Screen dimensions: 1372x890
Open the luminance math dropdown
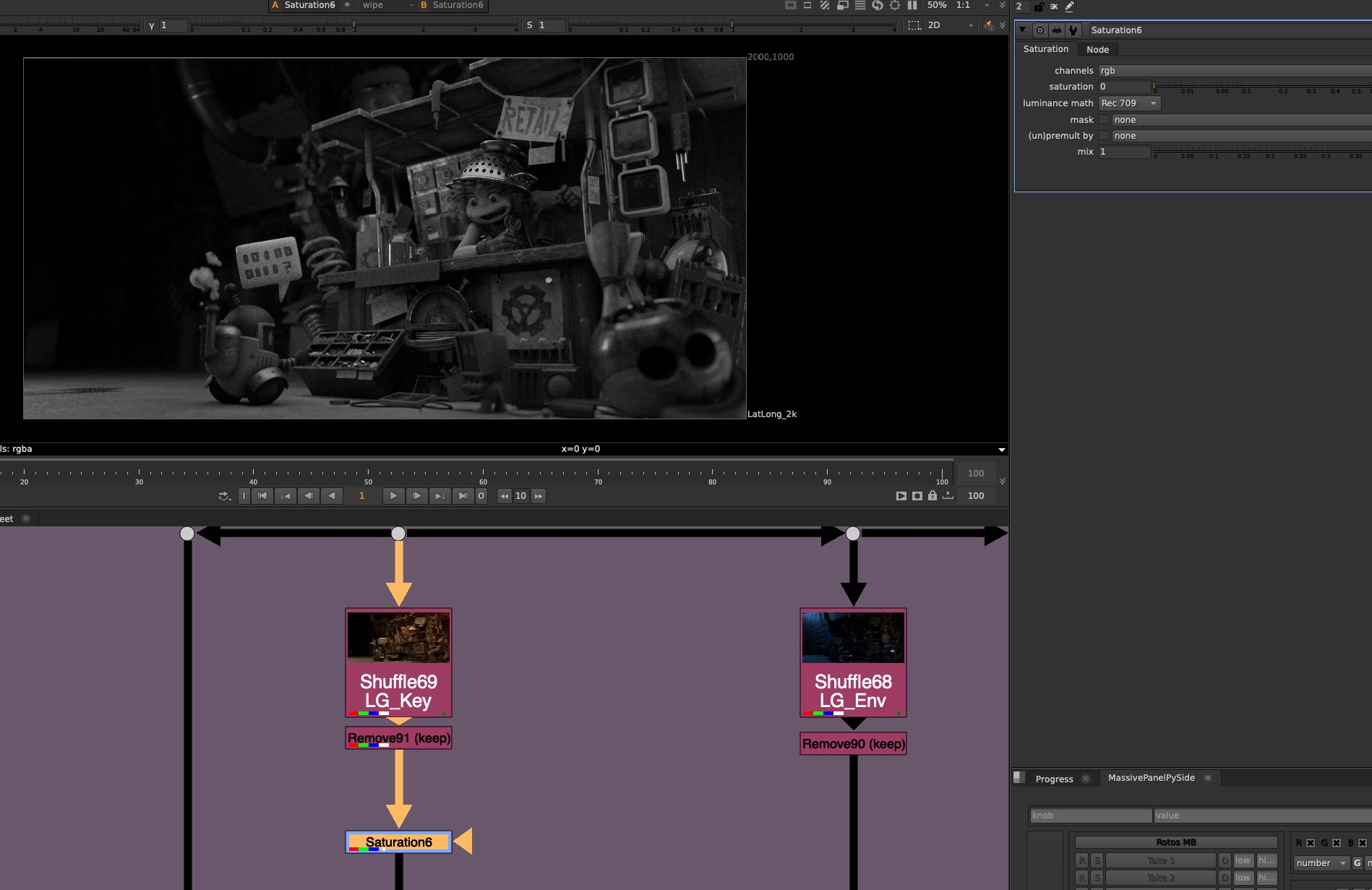1129,103
